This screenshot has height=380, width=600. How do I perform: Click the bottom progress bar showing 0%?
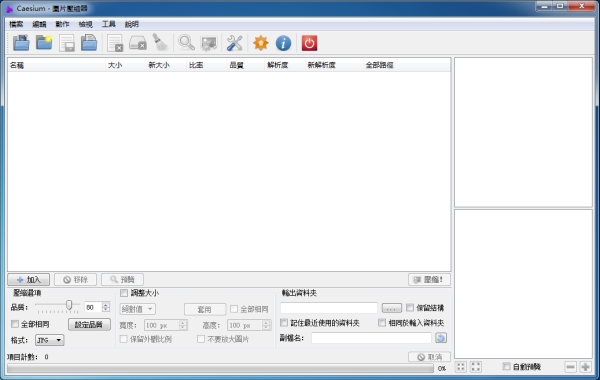(x=220, y=368)
